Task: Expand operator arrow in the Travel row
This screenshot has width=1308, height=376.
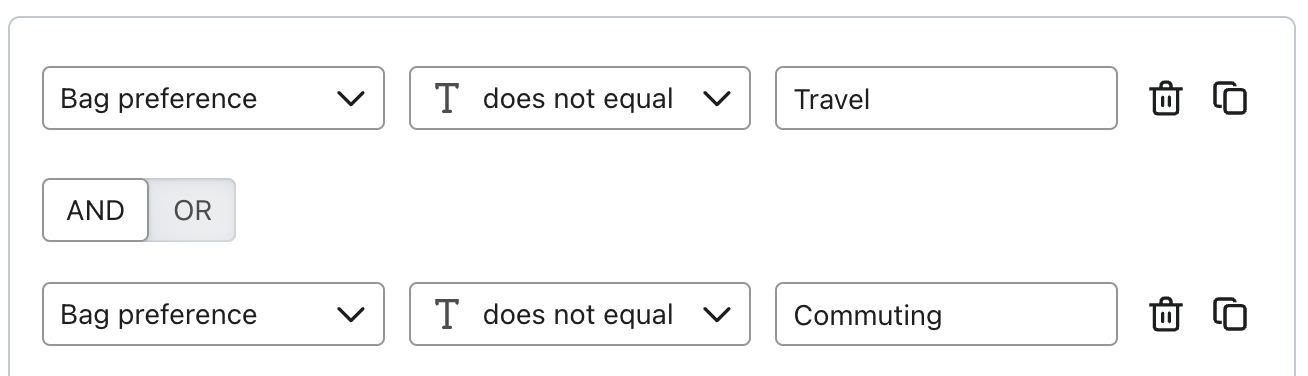Action: (x=716, y=99)
